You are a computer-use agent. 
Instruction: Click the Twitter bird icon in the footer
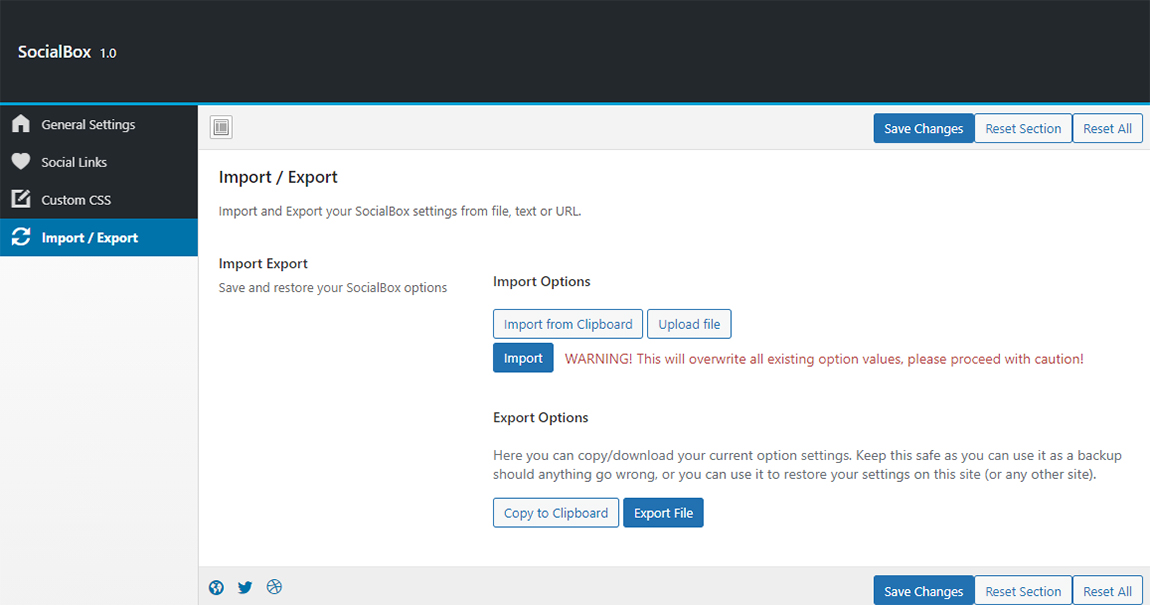tap(245, 587)
